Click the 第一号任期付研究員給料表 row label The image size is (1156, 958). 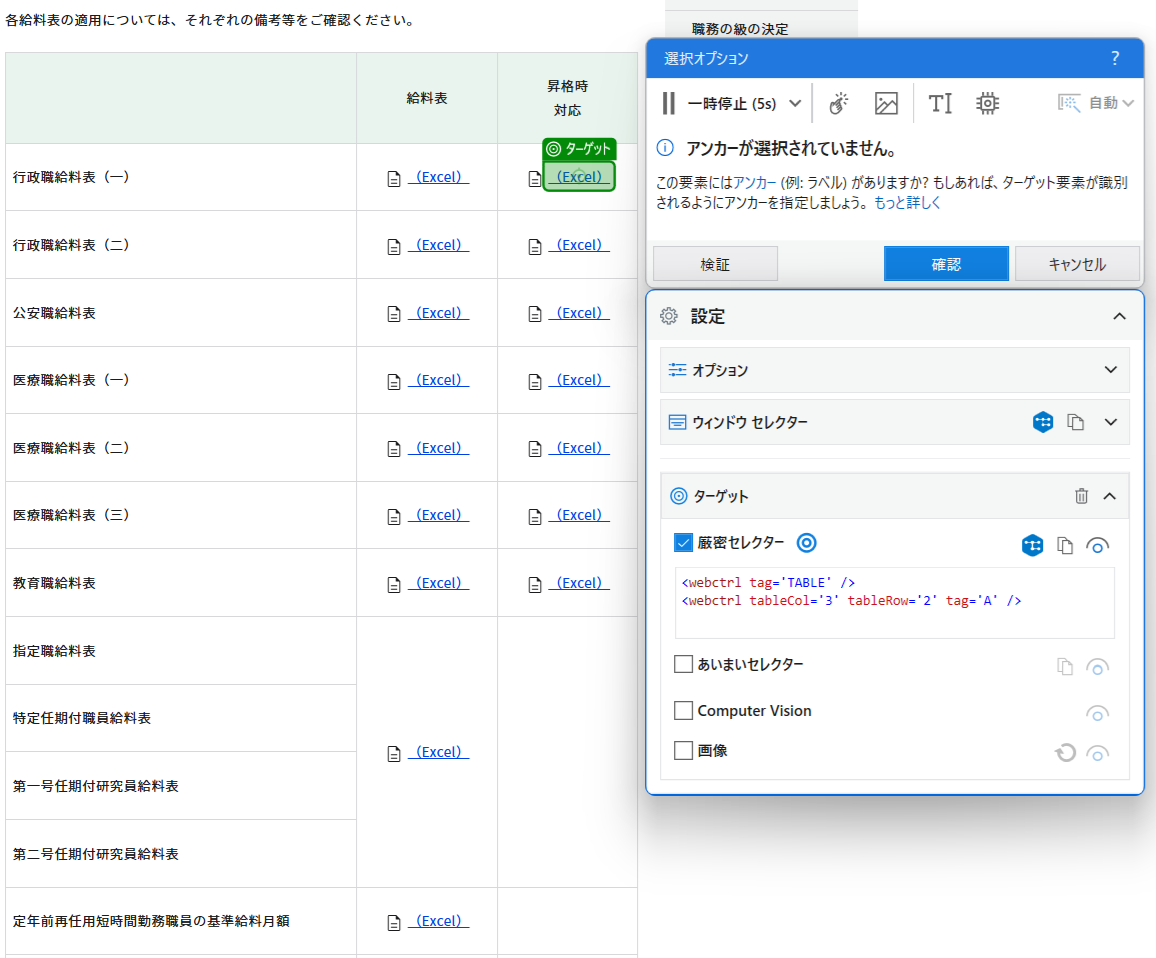coord(96,786)
